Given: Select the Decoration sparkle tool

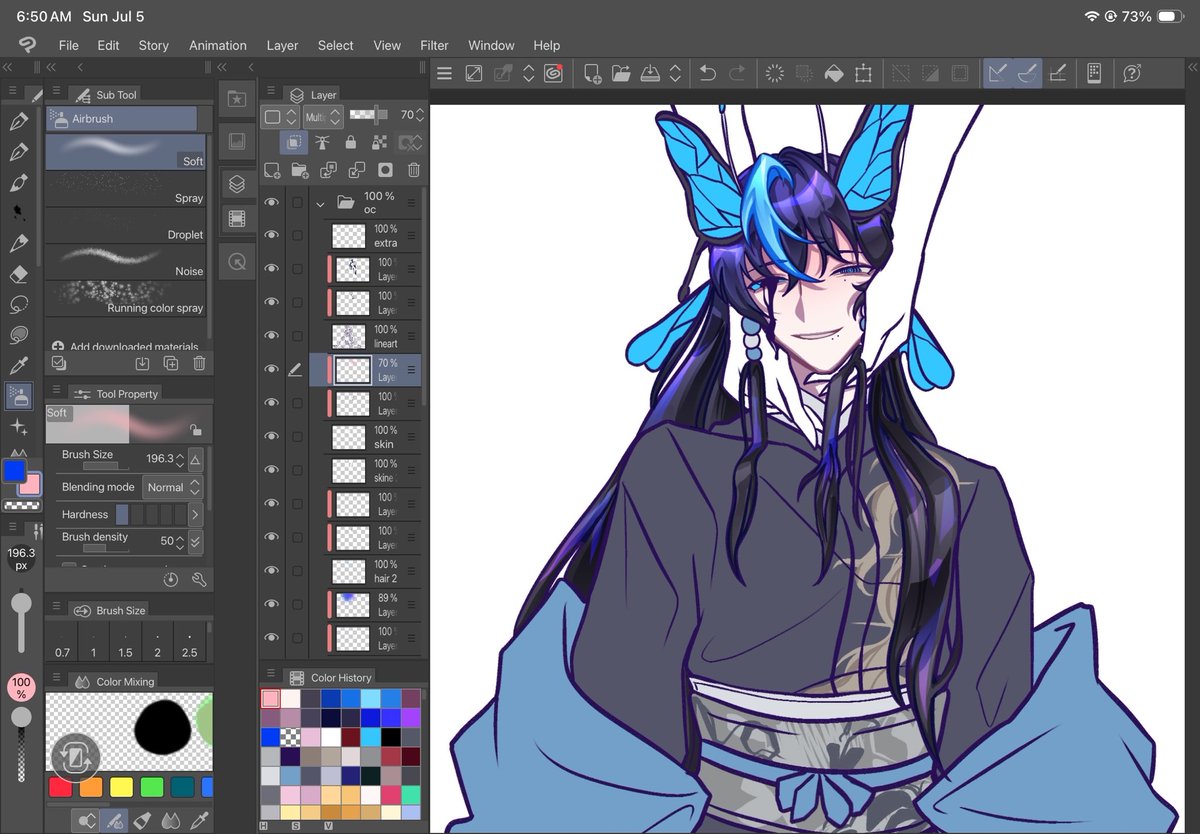Looking at the screenshot, I should (x=18, y=426).
